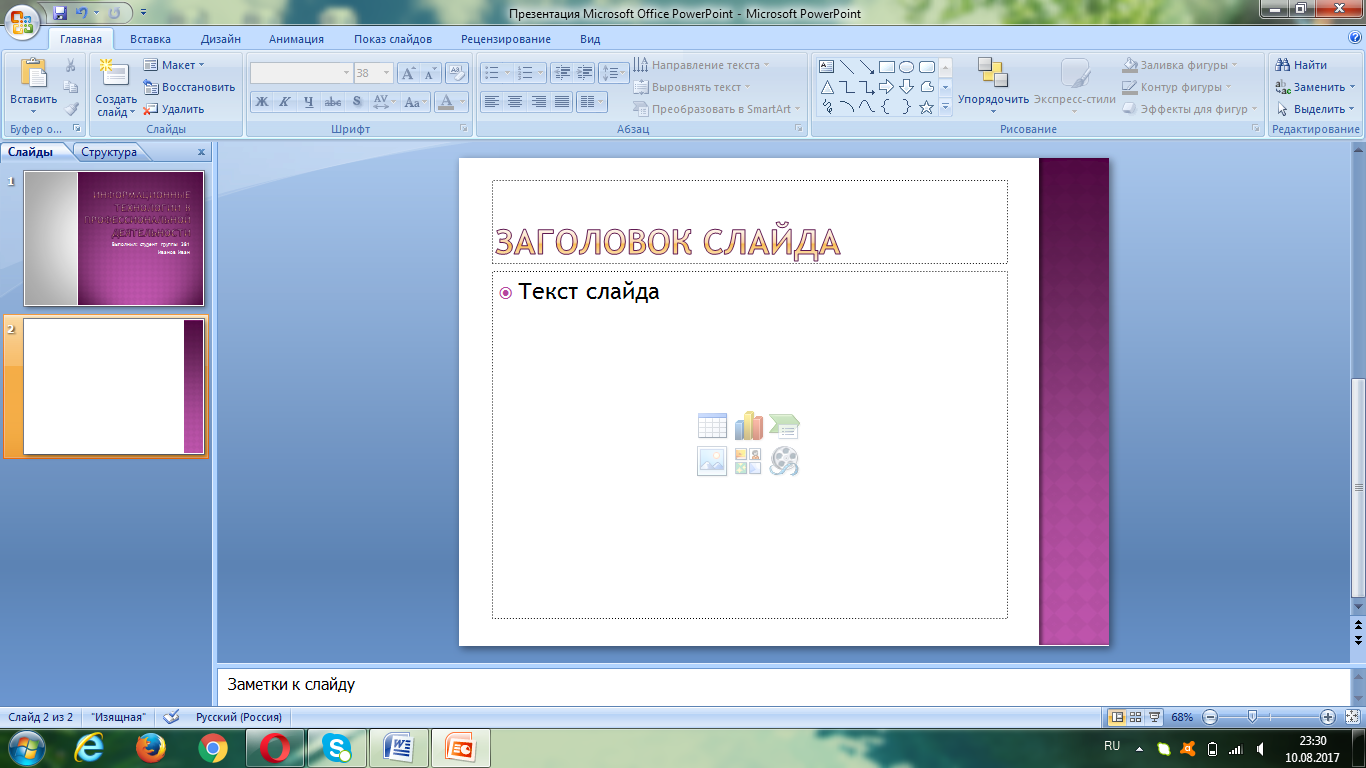Toggle strikethrough abc formatting

333,101
